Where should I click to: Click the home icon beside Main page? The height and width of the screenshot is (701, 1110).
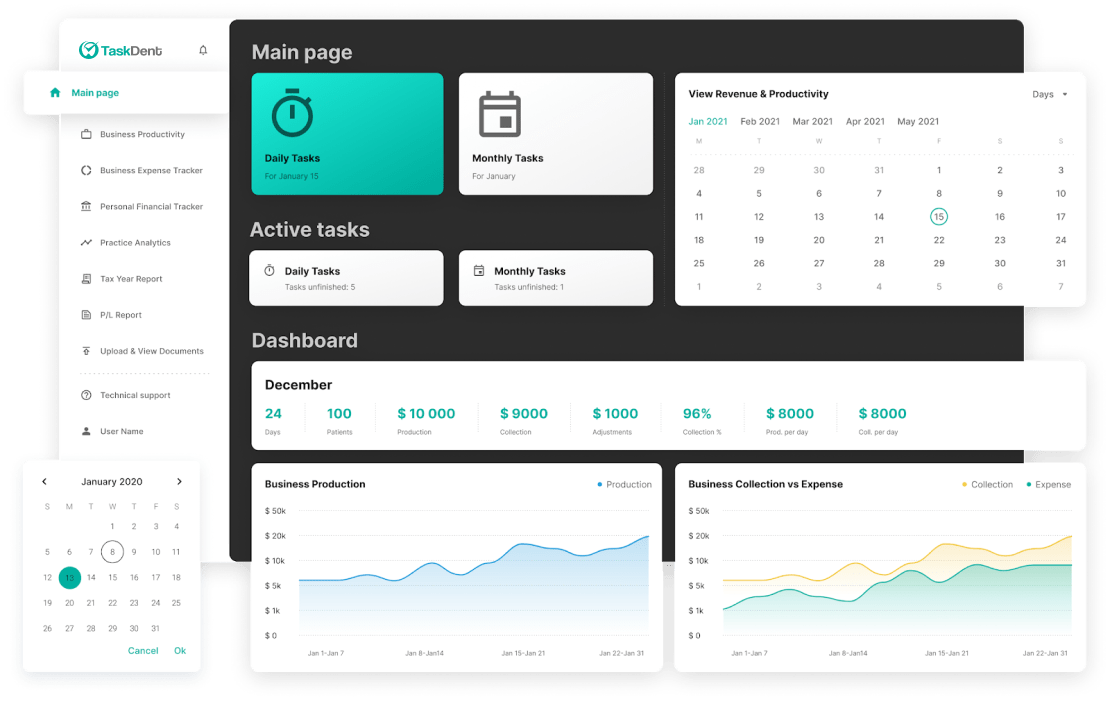pos(56,92)
